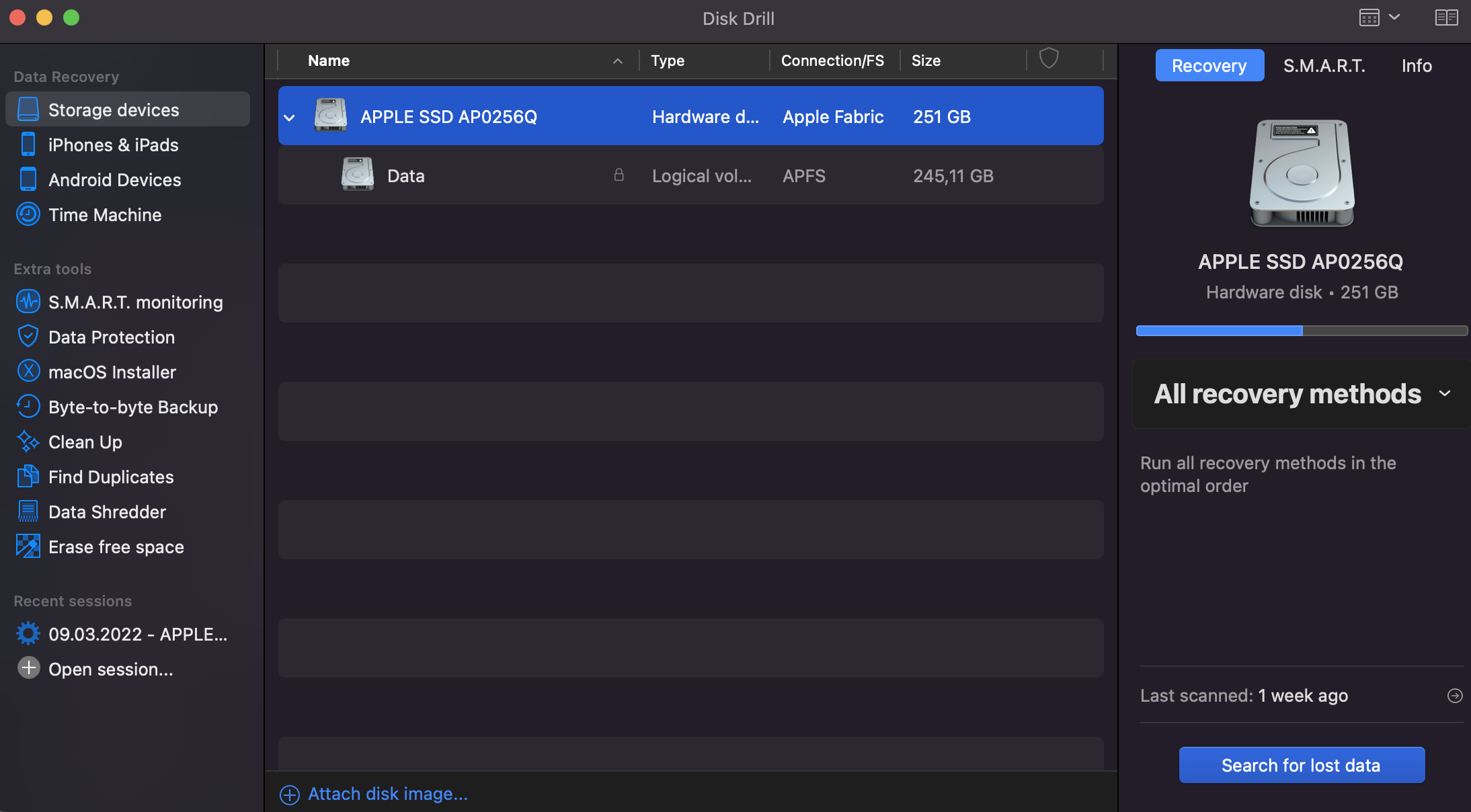Switch to the S.M.A.R.T. tab
This screenshot has height=812, width=1471.
[1324, 65]
